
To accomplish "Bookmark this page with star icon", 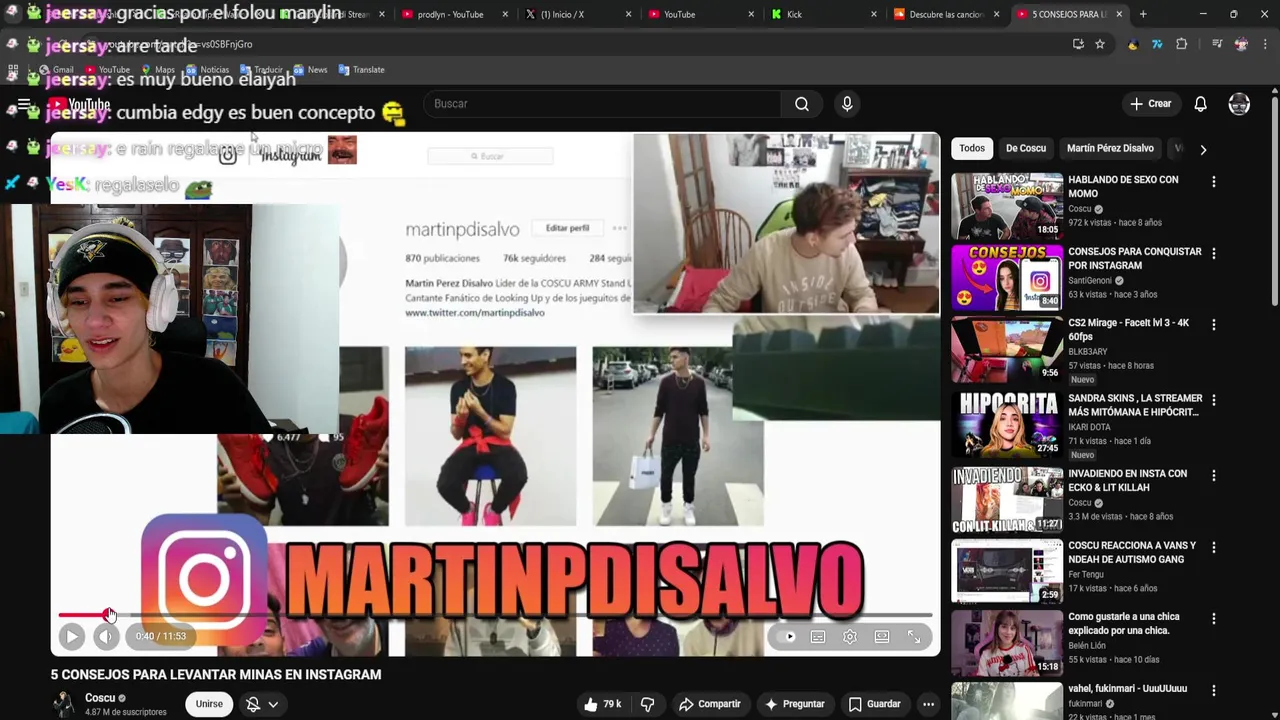I will (x=1100, y=44).
